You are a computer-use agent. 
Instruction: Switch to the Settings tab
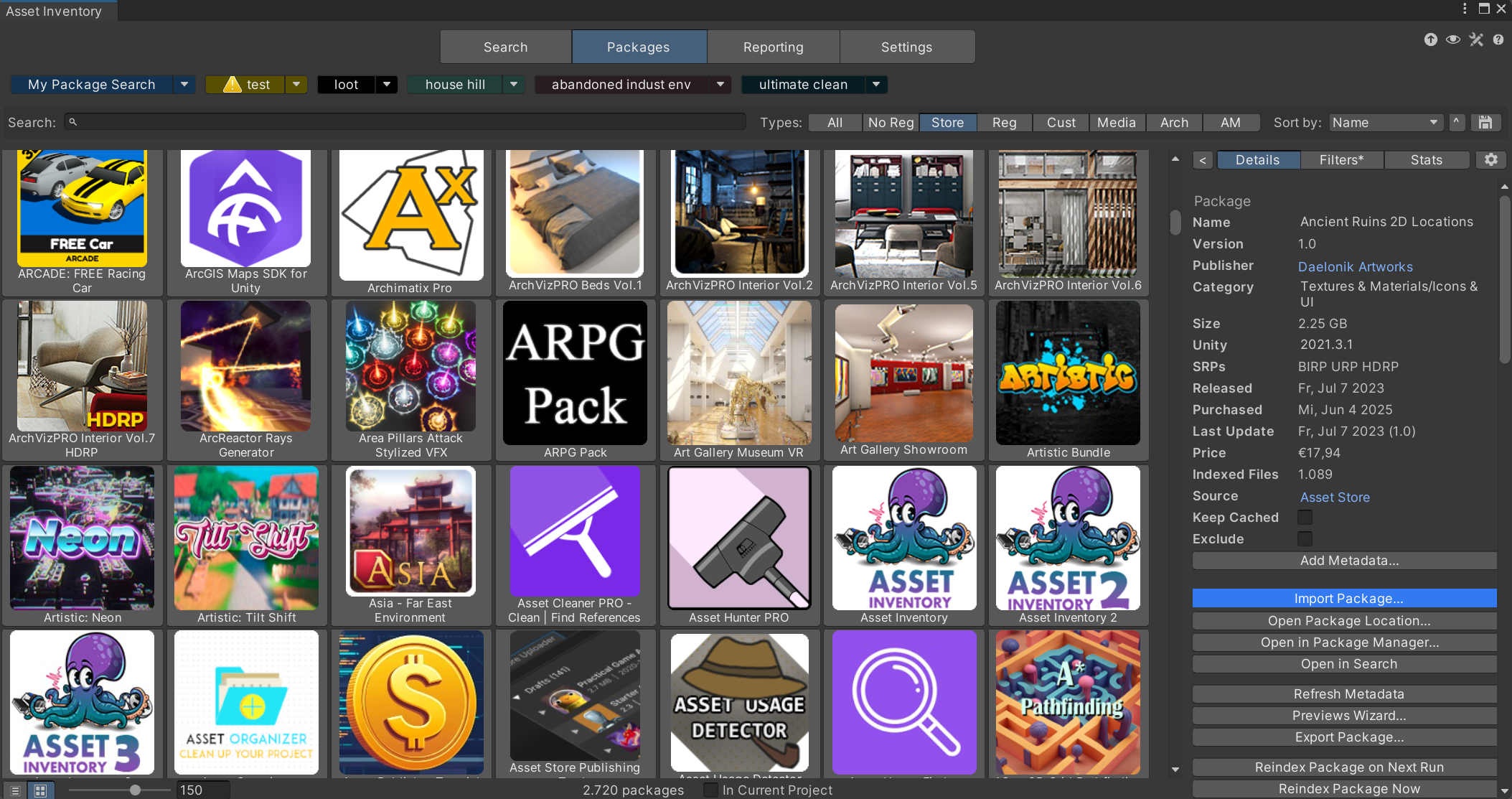point(907,47)
